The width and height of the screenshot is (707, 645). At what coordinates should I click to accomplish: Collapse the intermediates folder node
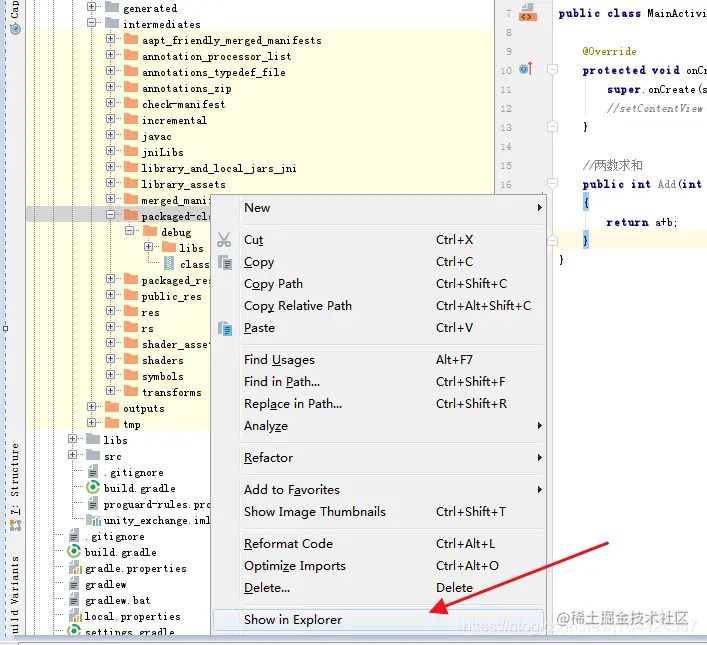92,23
